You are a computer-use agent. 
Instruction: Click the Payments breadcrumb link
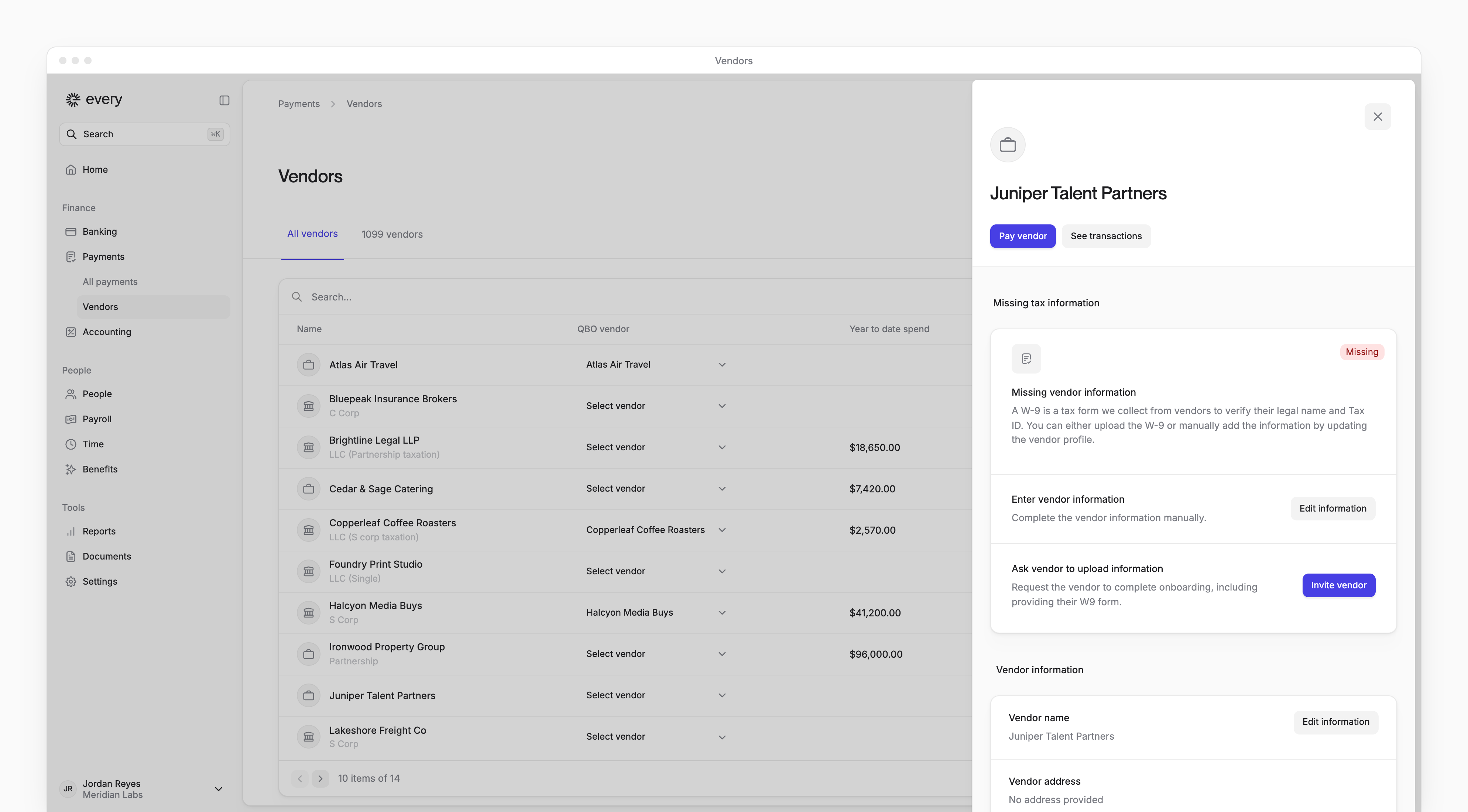(x=299, y=104)
